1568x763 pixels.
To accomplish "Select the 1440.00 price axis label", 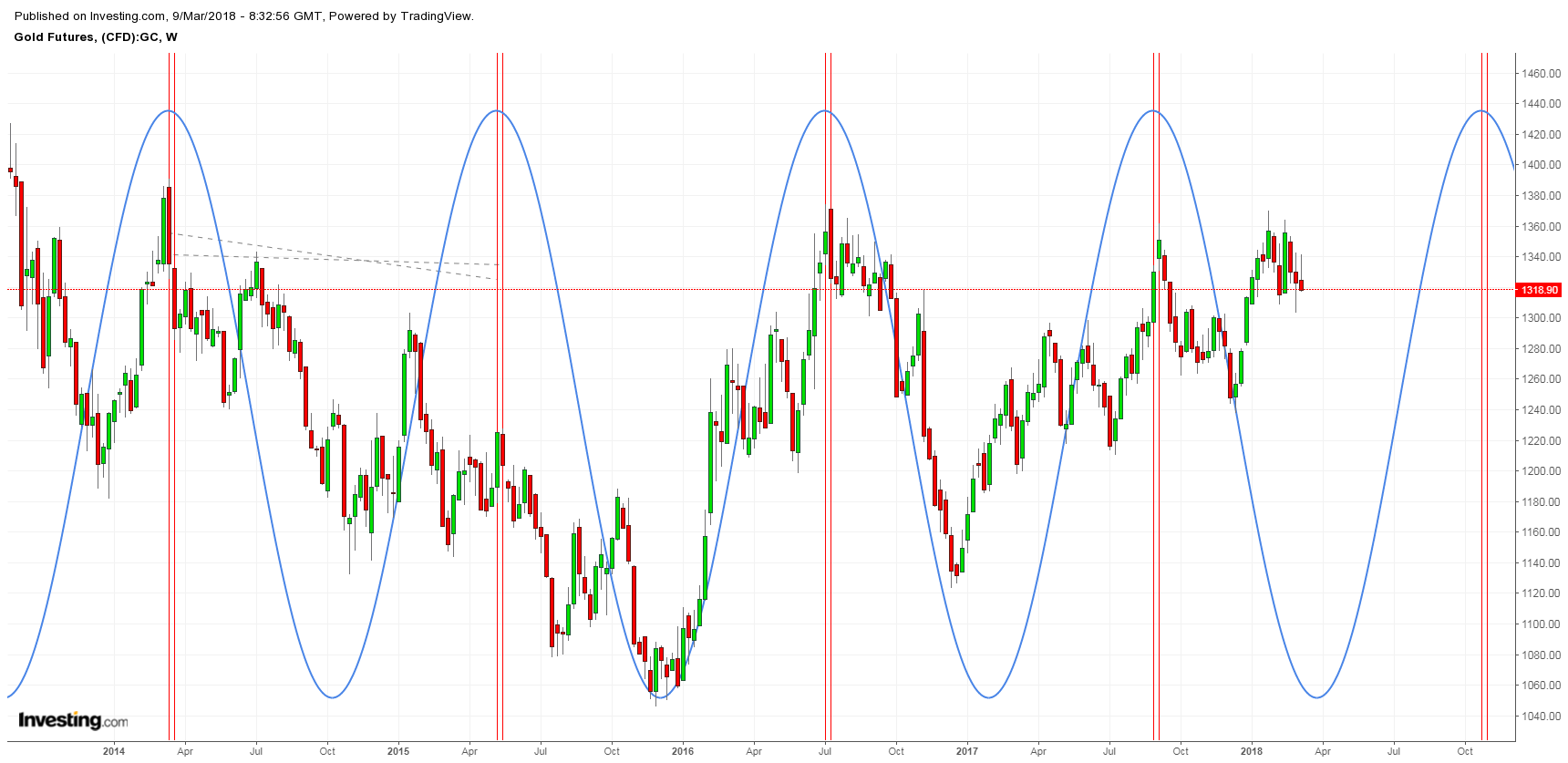I will [x=1541, y=104].
